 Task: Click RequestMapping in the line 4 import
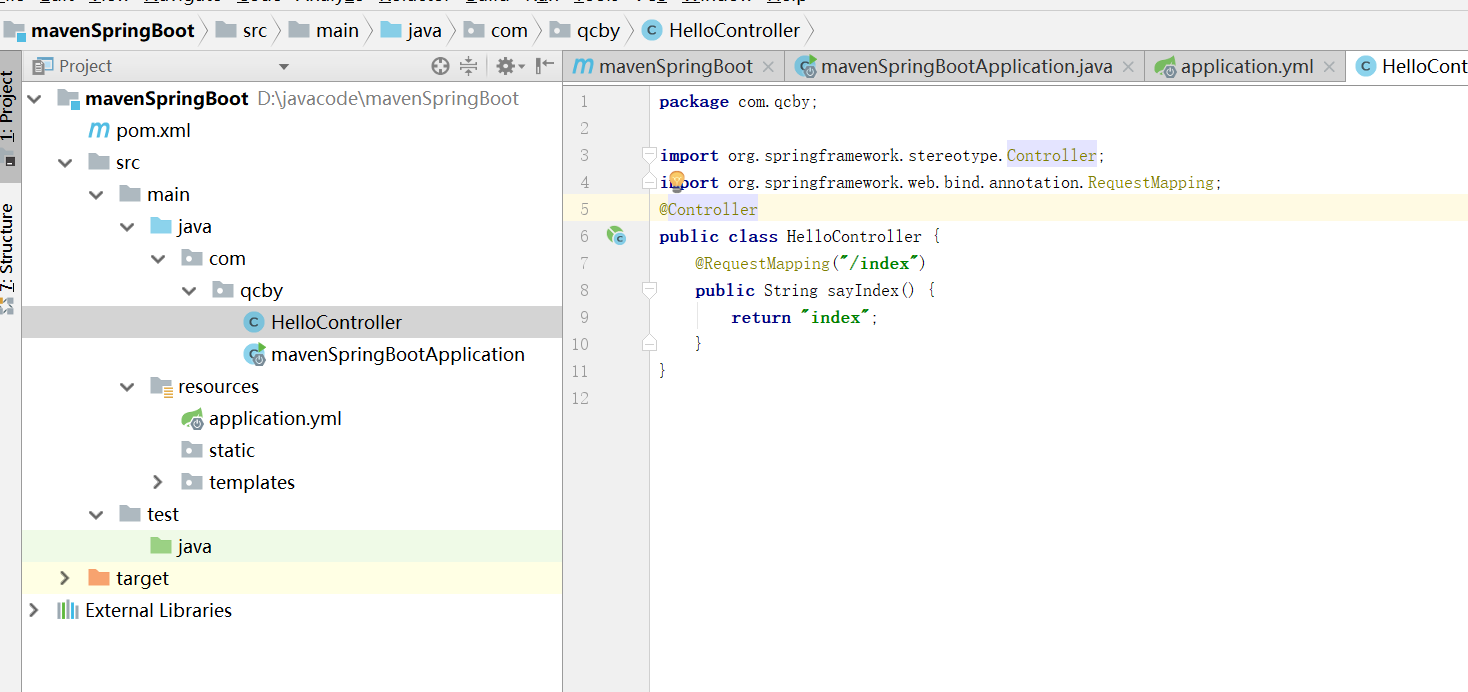[x=1150, y=182]
